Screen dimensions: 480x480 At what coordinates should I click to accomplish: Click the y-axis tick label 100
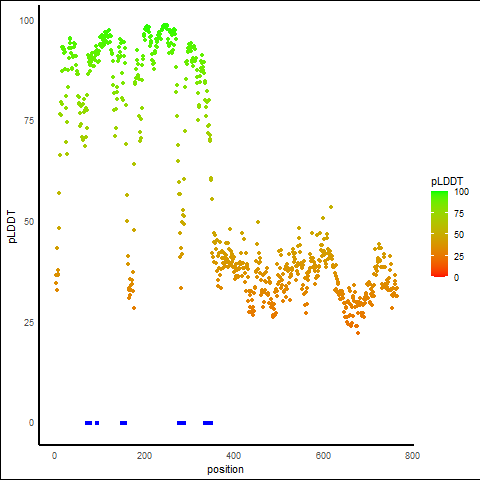27,21
